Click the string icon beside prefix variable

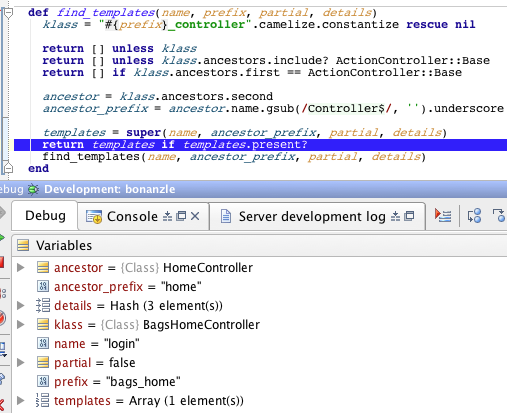43,381
